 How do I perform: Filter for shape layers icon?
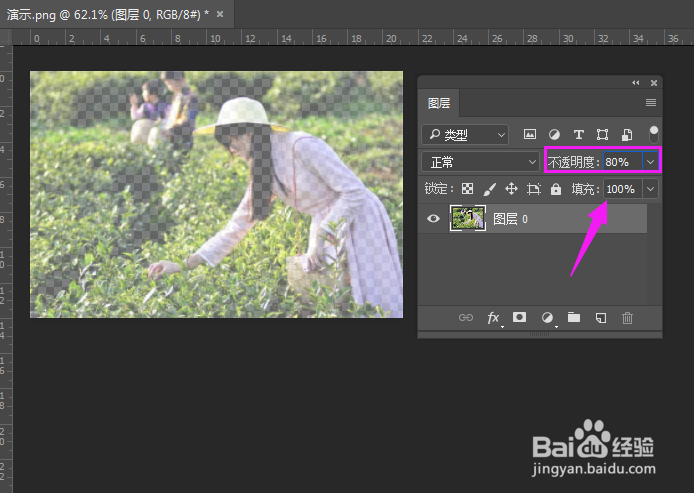click(x=602, y=134)
